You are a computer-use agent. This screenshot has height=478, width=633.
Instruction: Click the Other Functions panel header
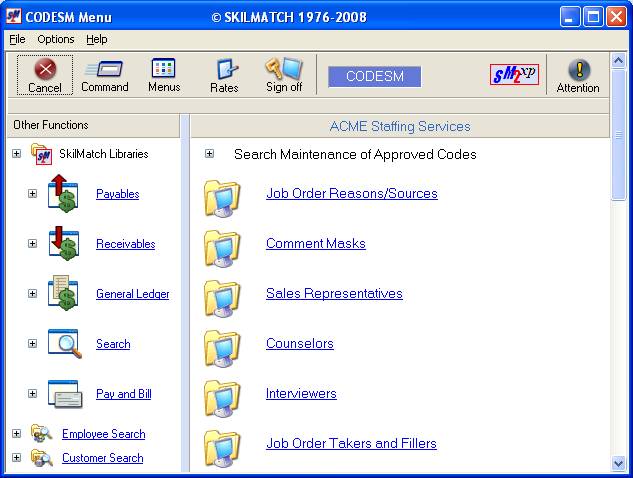(93, 125)
